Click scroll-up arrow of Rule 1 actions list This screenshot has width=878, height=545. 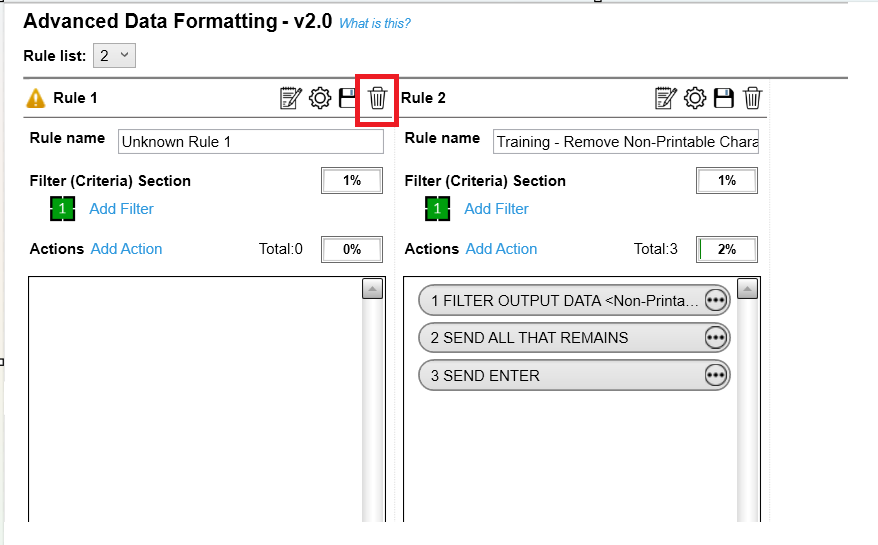point(372,289)
